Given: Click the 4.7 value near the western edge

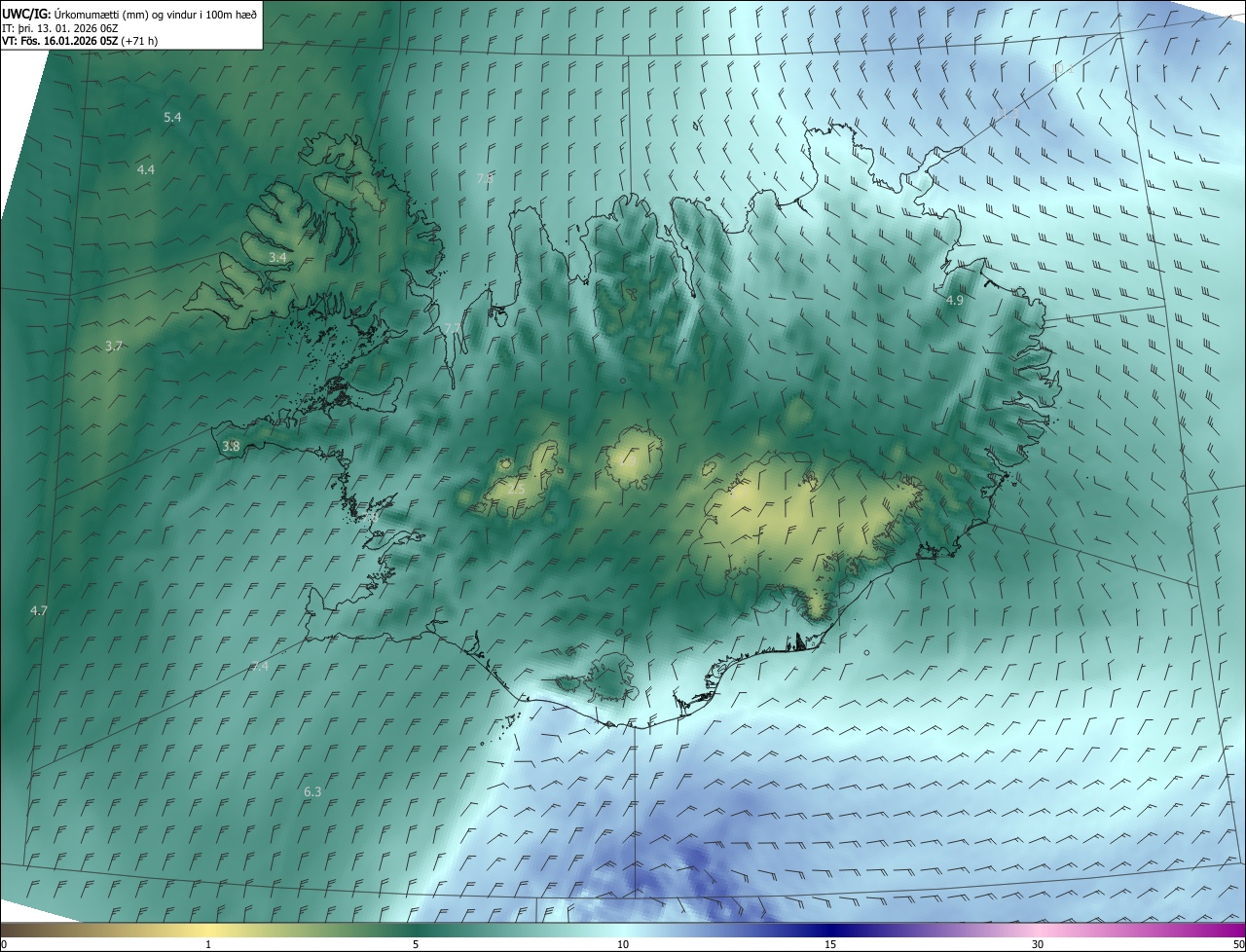Looking at the screenshot, I should pyautogui.click(x=39, y=610).
